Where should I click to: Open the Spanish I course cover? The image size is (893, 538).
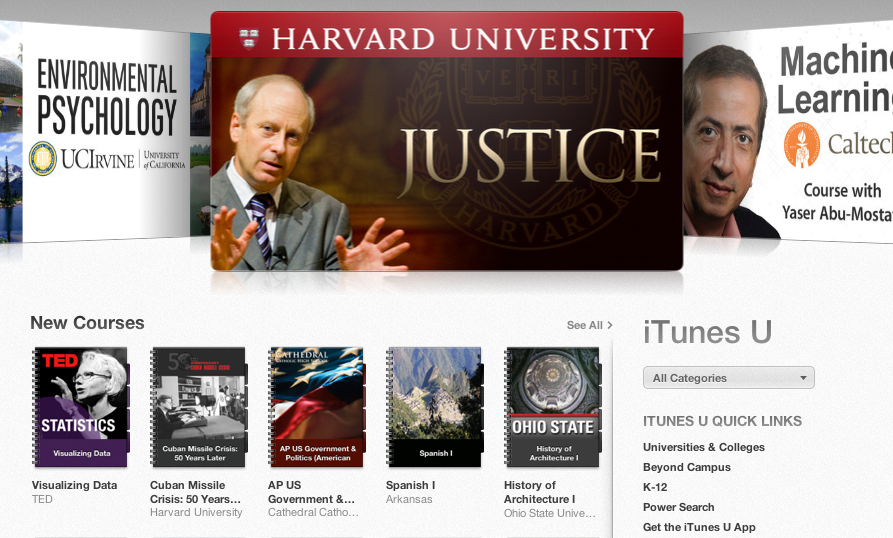[435, 407]
